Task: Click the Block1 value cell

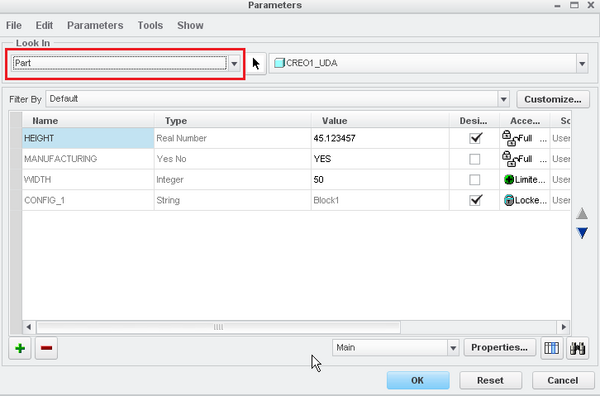Action: pyautogui.click(x=380, y=200)
